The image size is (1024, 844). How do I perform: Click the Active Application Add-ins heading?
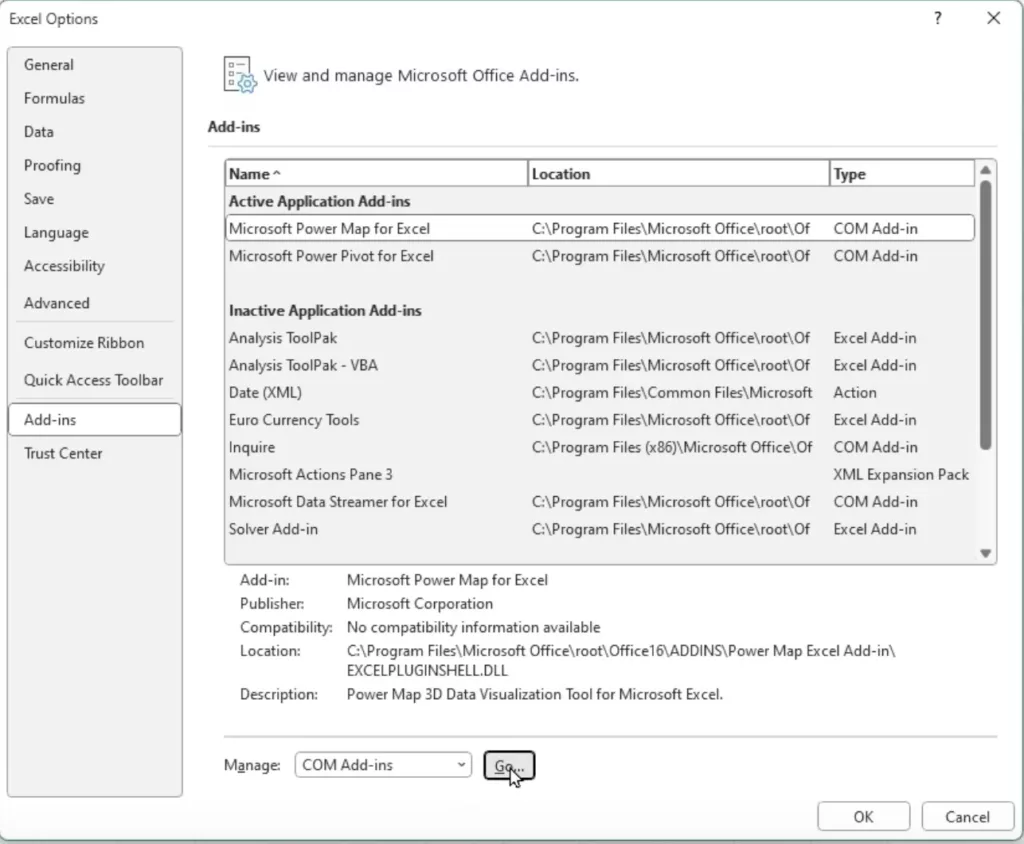319,201
